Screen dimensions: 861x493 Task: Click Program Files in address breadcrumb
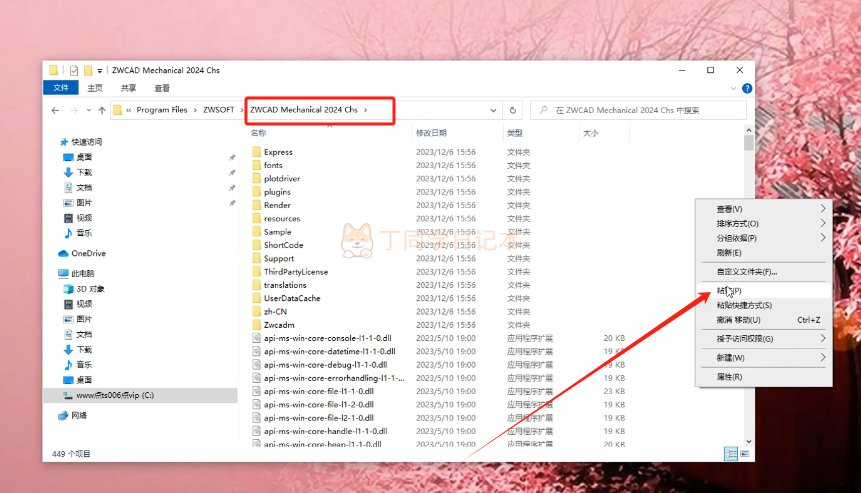pos(162,110)
